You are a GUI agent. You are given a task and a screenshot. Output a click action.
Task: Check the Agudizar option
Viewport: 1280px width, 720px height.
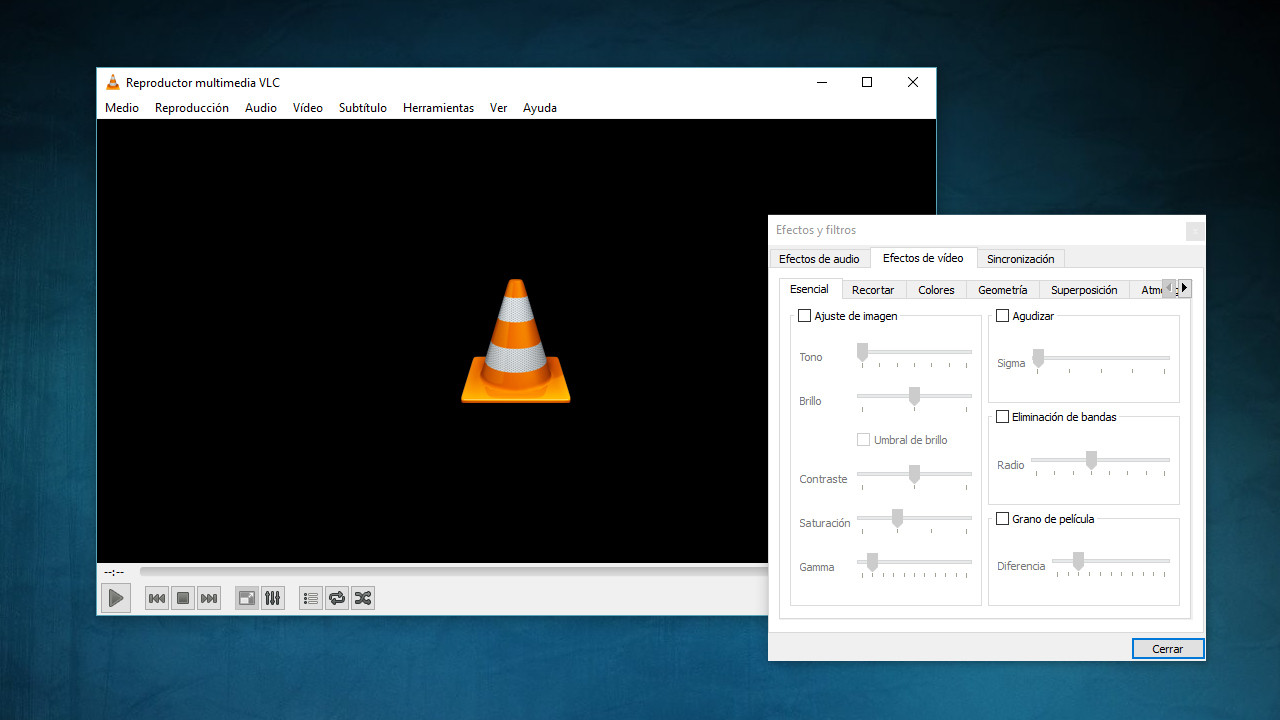point(1002,315)
